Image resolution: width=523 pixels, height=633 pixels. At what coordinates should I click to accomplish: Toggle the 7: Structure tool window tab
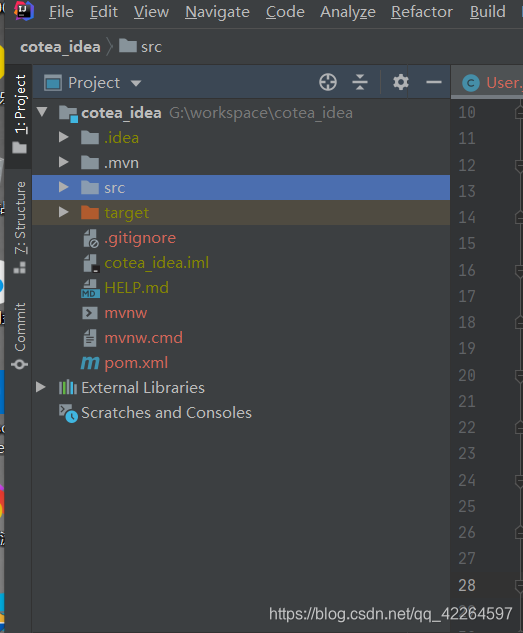point(20,227)
